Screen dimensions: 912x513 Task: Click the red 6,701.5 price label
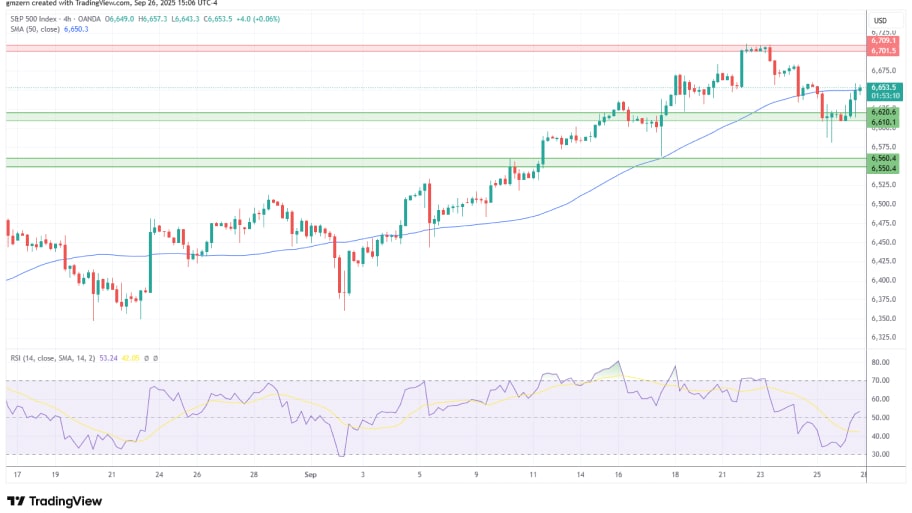click(x=882, y=50)
